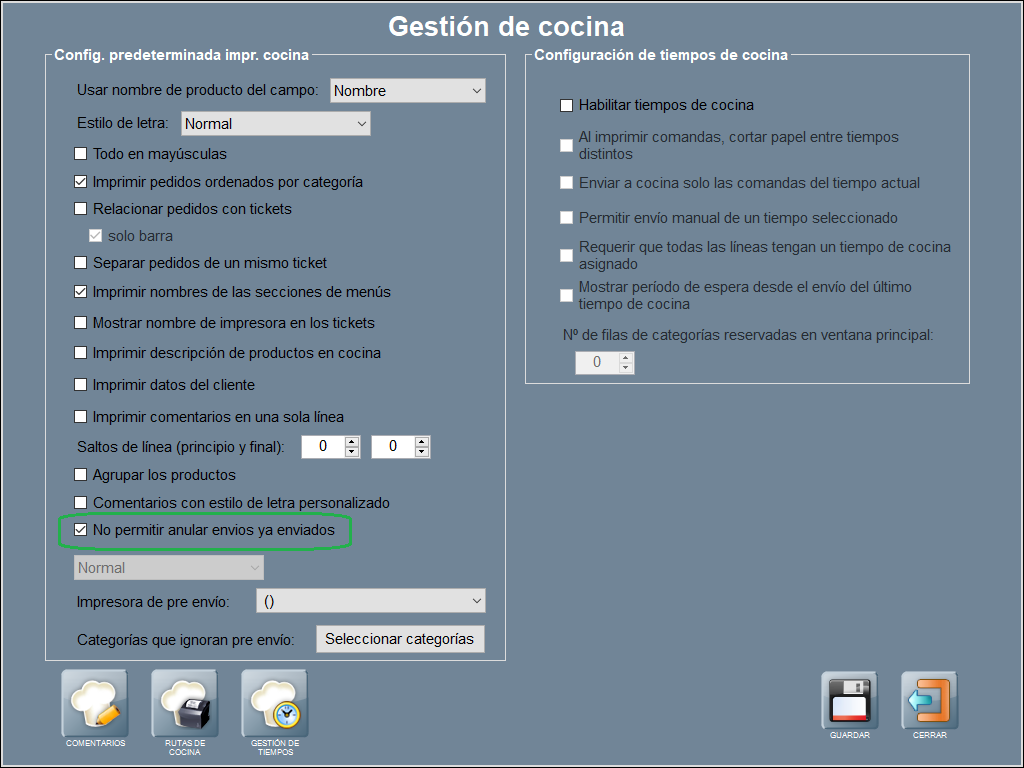Click the Seleccionar categorías button
The image size is (1024, 768).
pos(400,639)
